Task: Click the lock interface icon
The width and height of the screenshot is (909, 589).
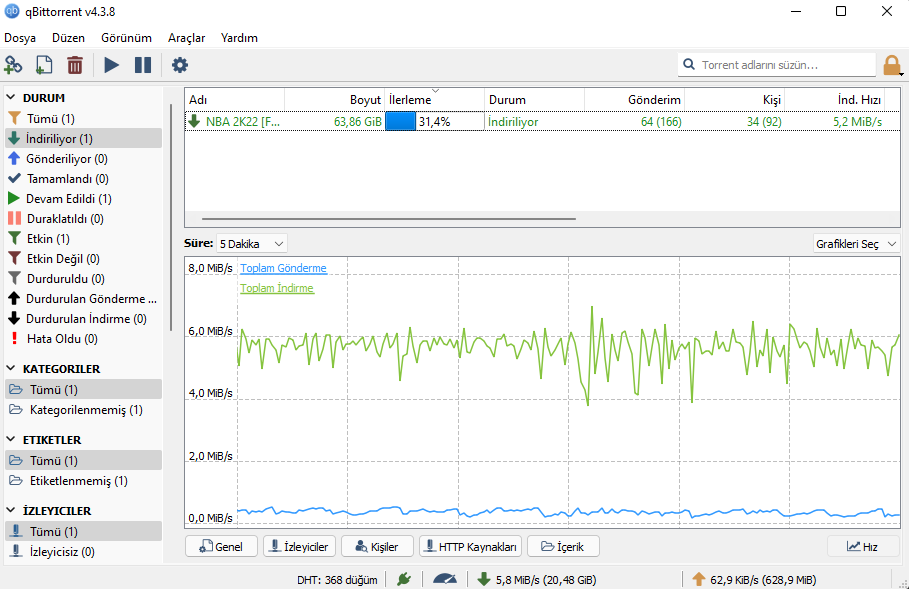Action: (x=892, y=66)
